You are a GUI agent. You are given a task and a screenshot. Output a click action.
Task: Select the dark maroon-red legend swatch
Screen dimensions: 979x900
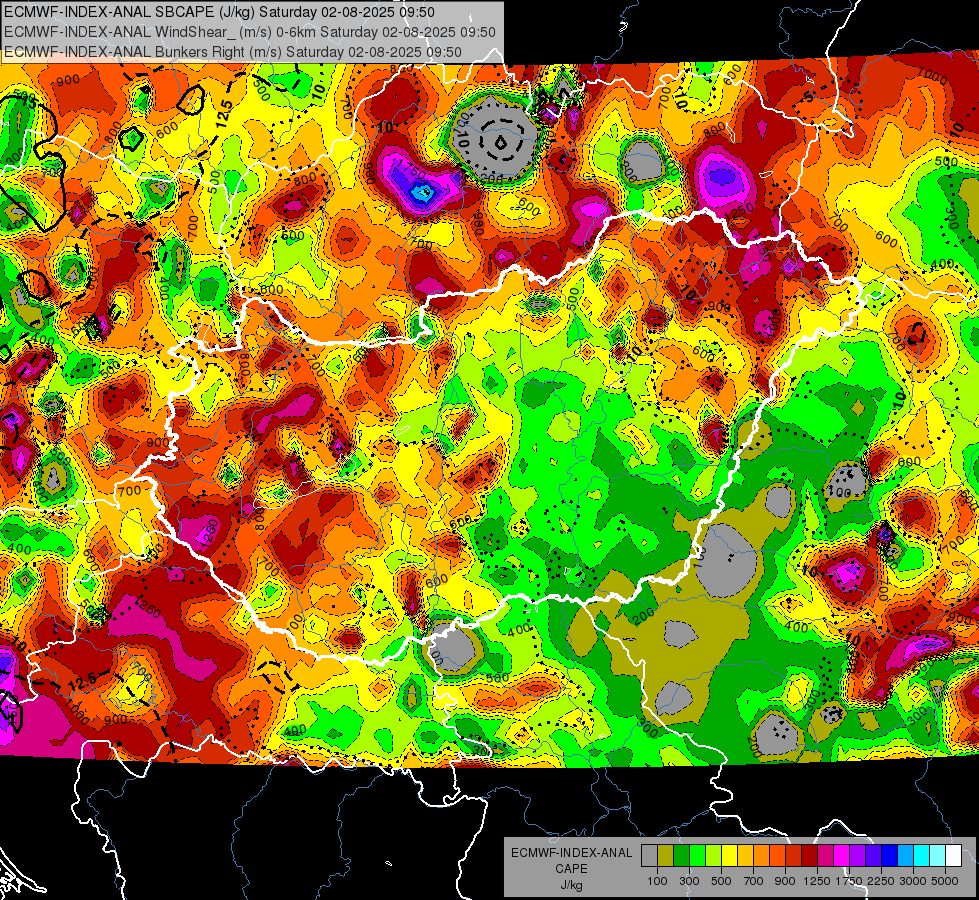pos(810,856)
